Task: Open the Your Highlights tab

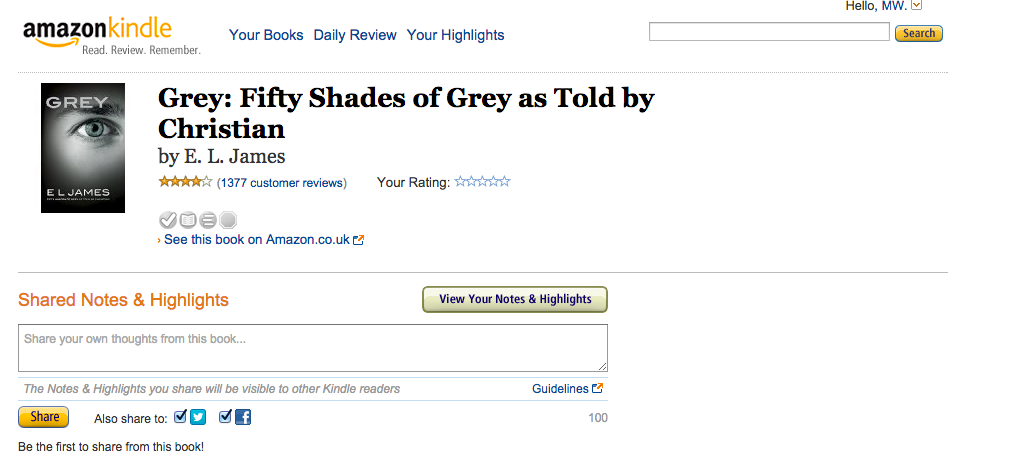Action: coord(456,35)
